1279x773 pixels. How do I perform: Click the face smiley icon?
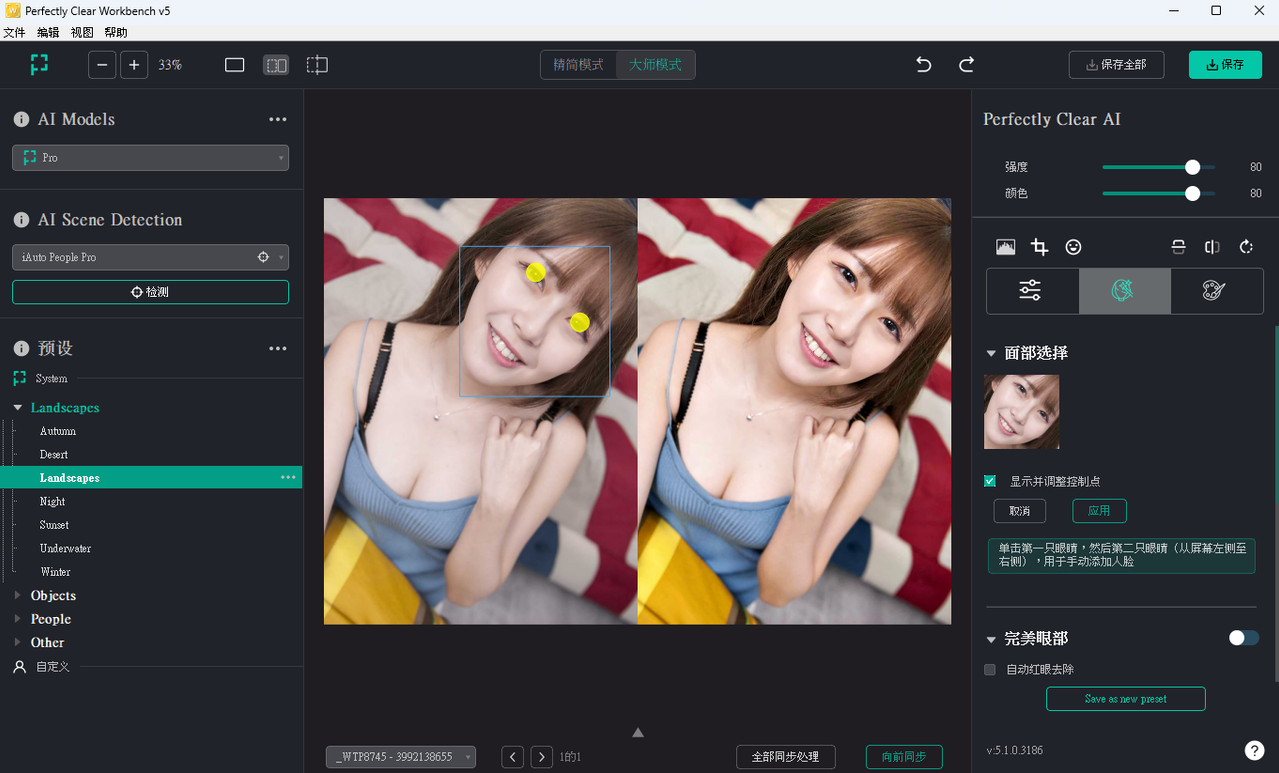click(x=1073, y=247)
